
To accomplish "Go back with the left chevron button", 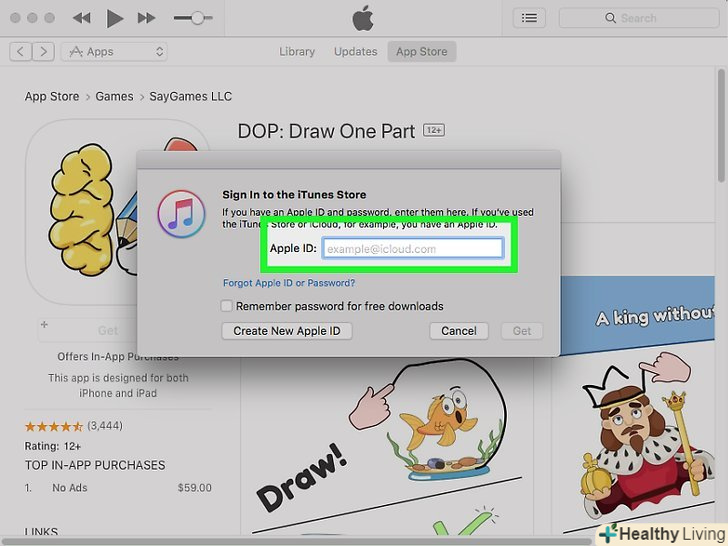I will [20, 52].
